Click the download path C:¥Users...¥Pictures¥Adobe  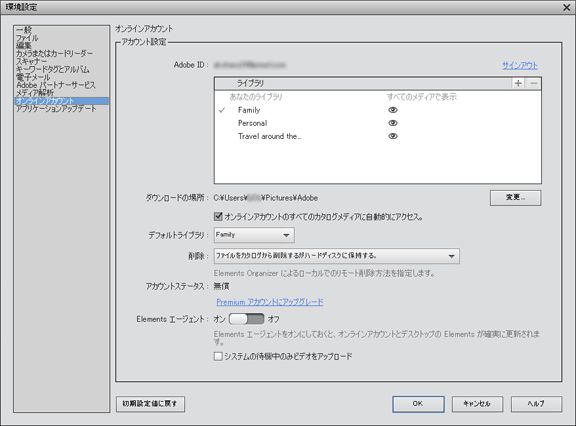(x=265, y=198)
